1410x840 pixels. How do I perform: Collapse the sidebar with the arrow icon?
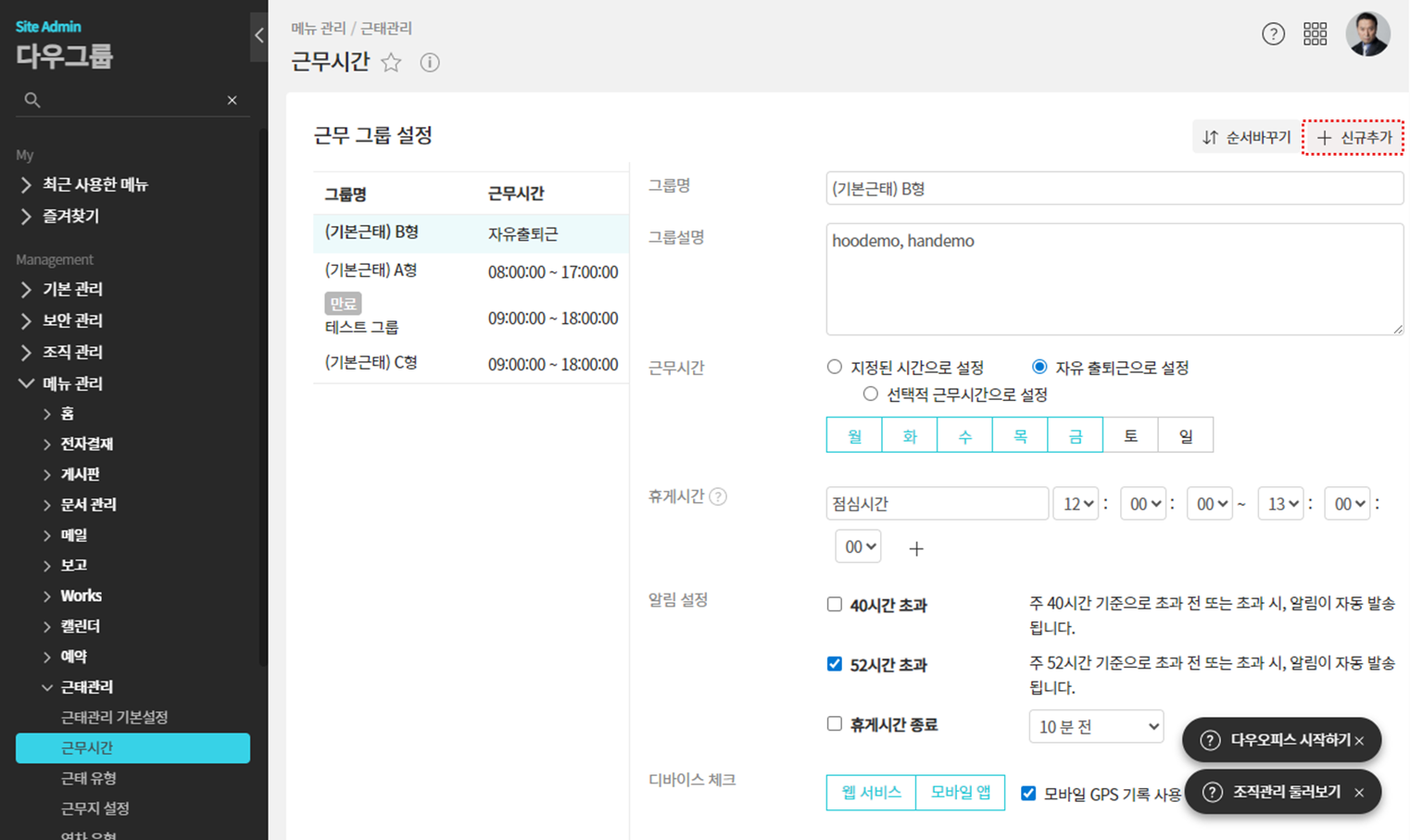coord(258,36)
